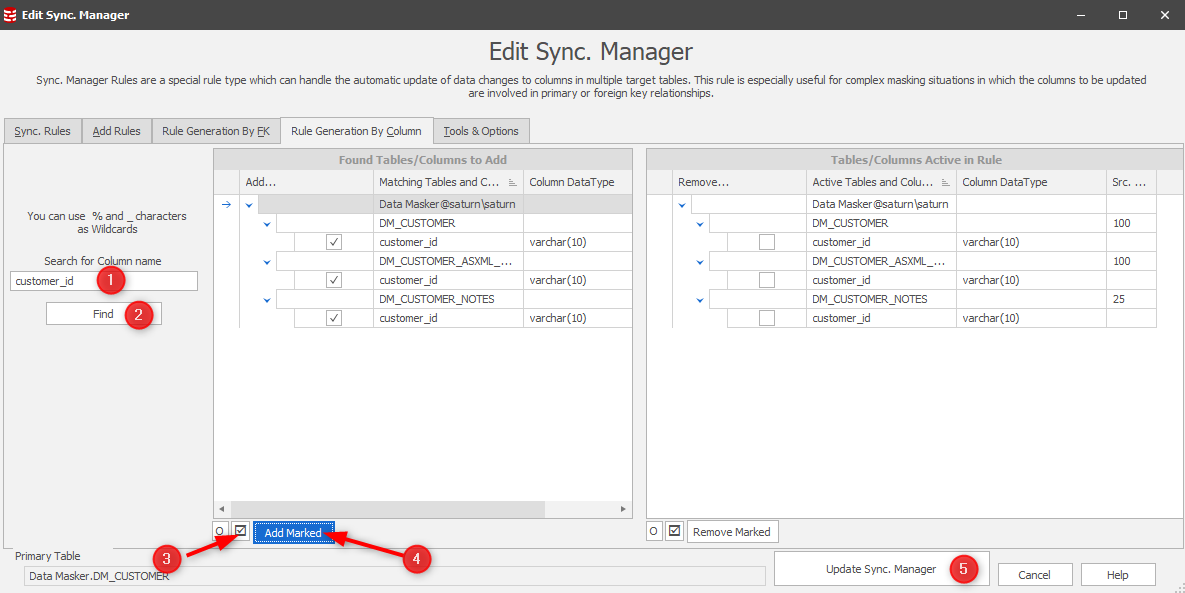
Task: Collapse DM_CUSTOMER_NOTES node in Active Rule panel
Action: coord(700,300)
